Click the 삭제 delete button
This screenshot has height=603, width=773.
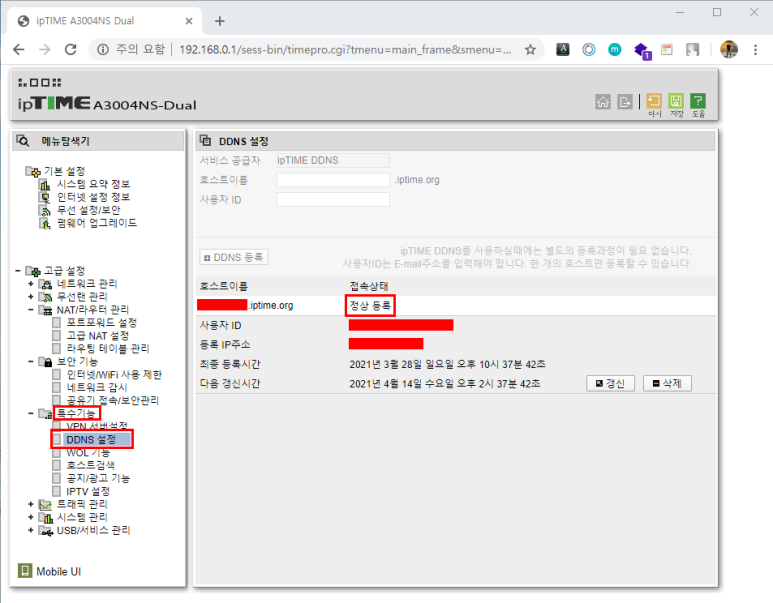pyautogui.click(x=667, y=383)
